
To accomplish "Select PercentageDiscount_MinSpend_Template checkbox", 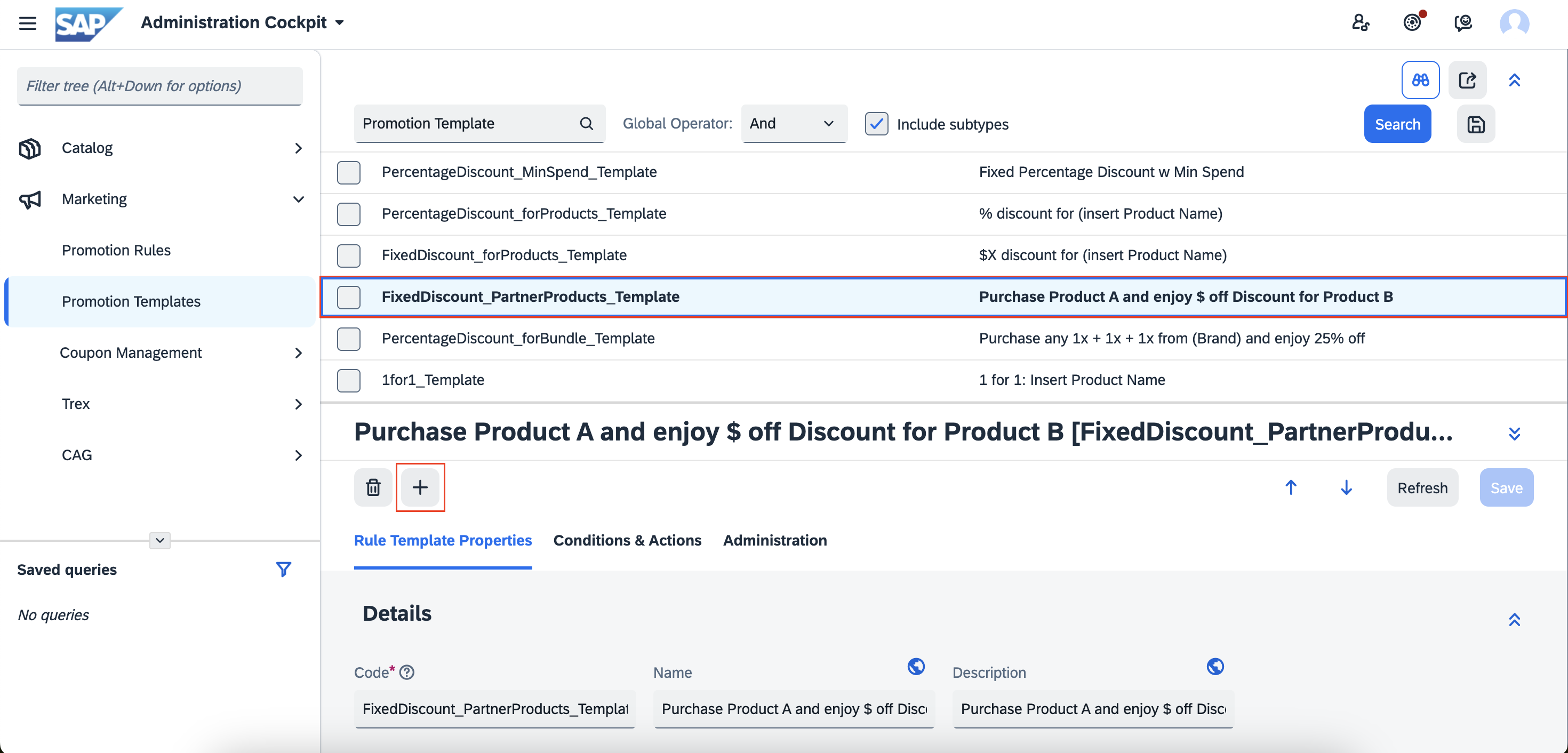I will 349,172.
